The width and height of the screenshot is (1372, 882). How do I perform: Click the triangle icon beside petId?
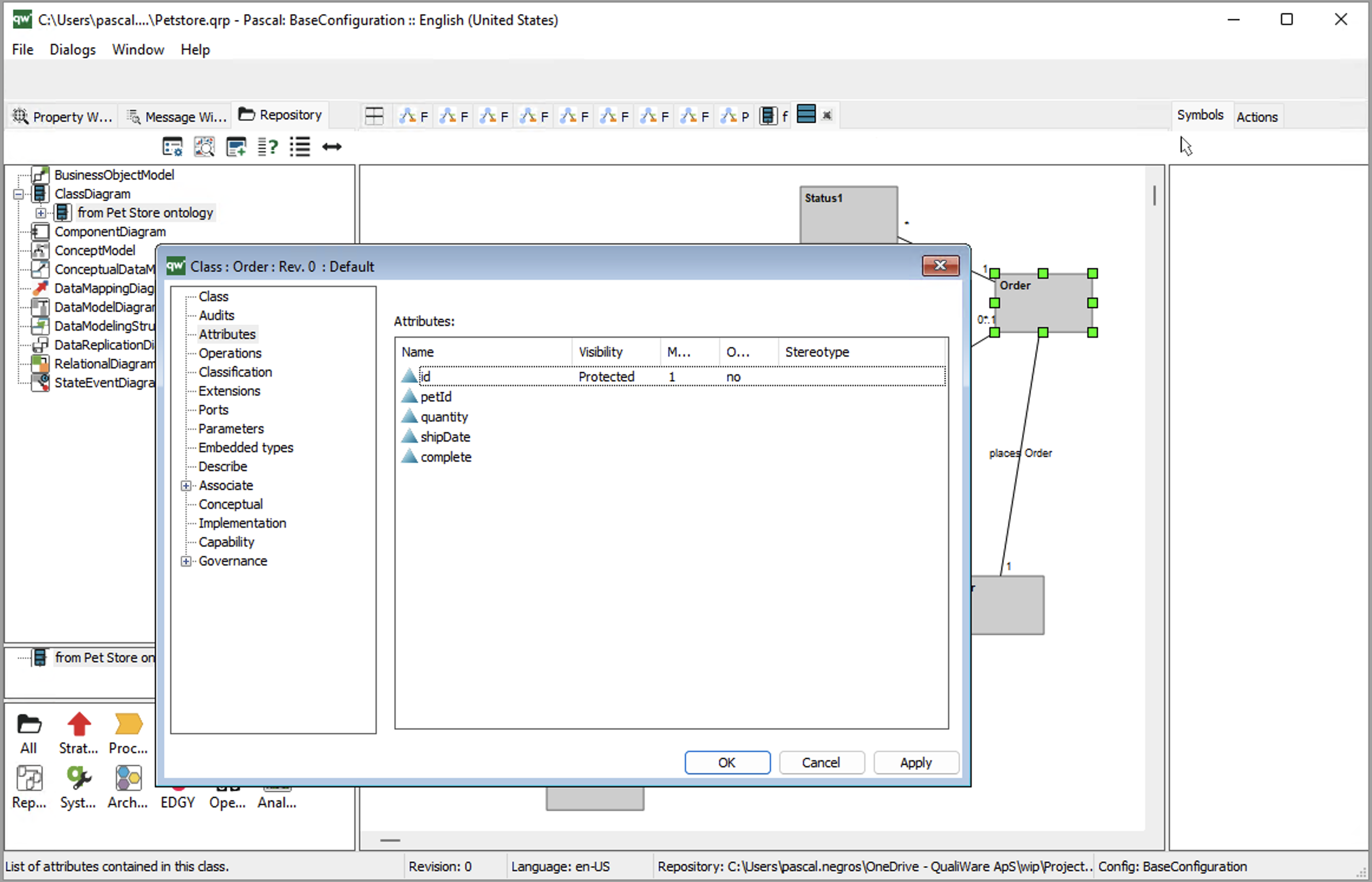click(409, 397)
